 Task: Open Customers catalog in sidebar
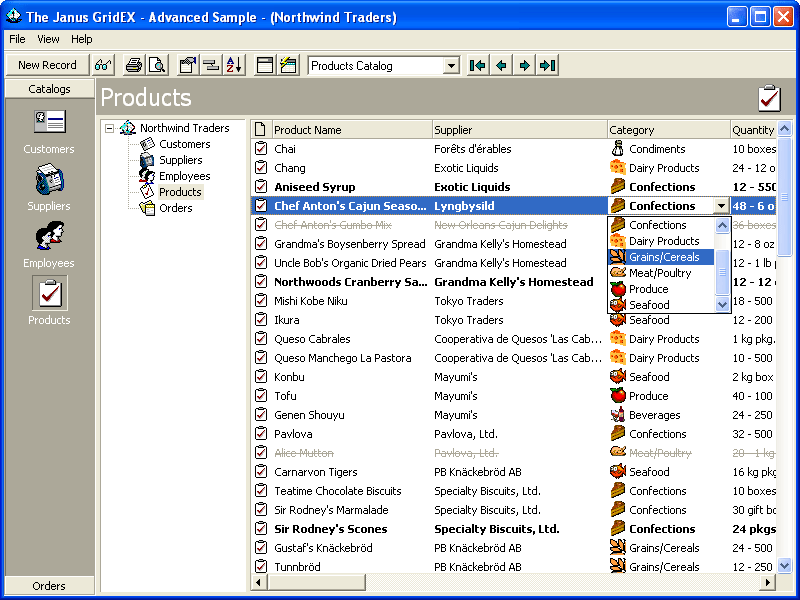pos(49,123)
